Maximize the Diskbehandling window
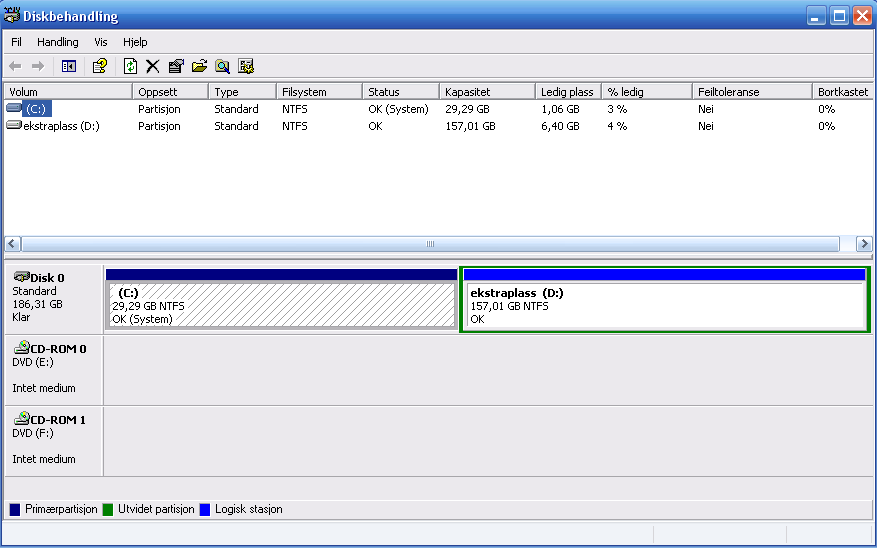 [x=840, y=16]
